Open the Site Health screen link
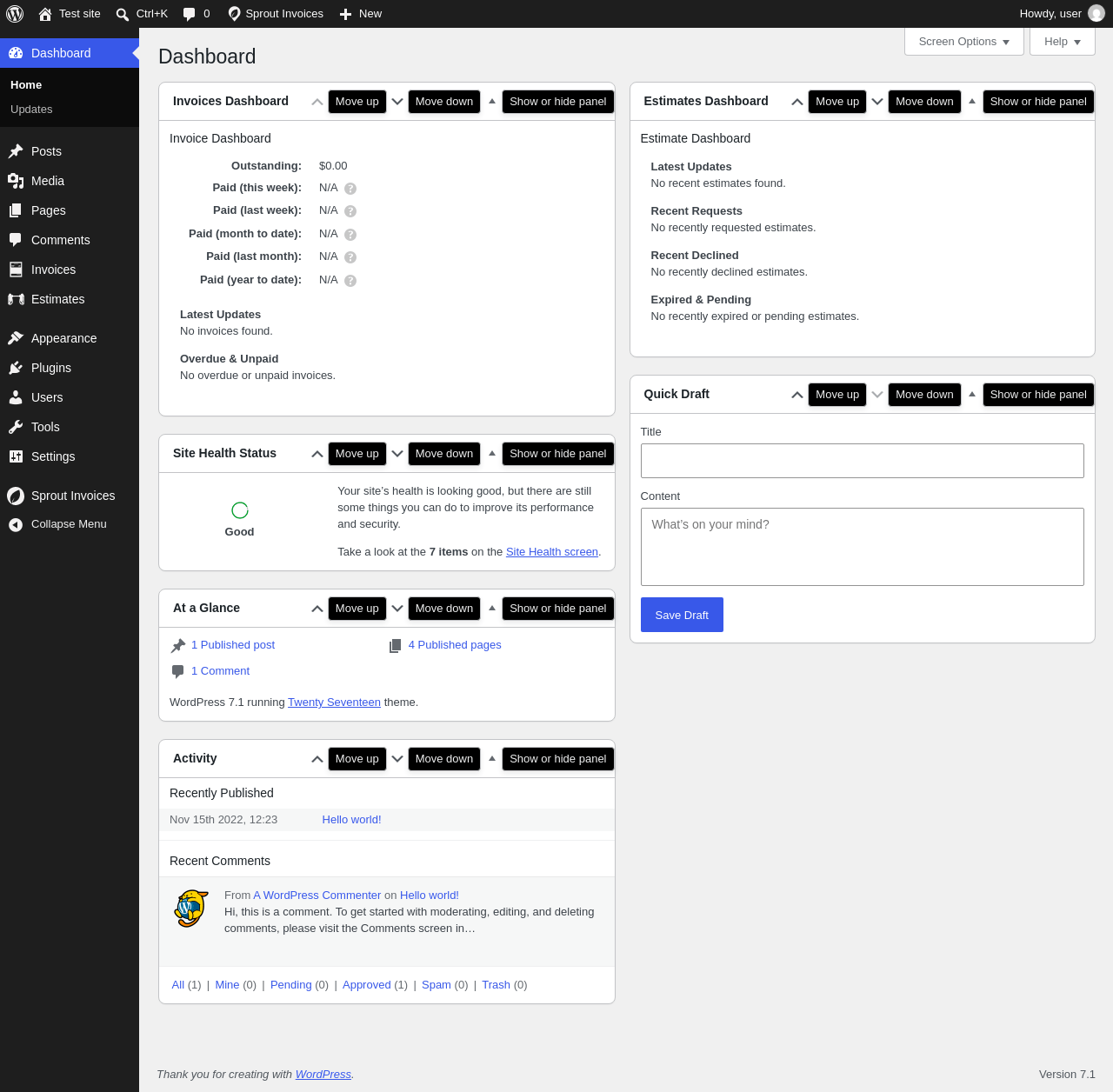 pyautogui.click(x=552, y=552)
